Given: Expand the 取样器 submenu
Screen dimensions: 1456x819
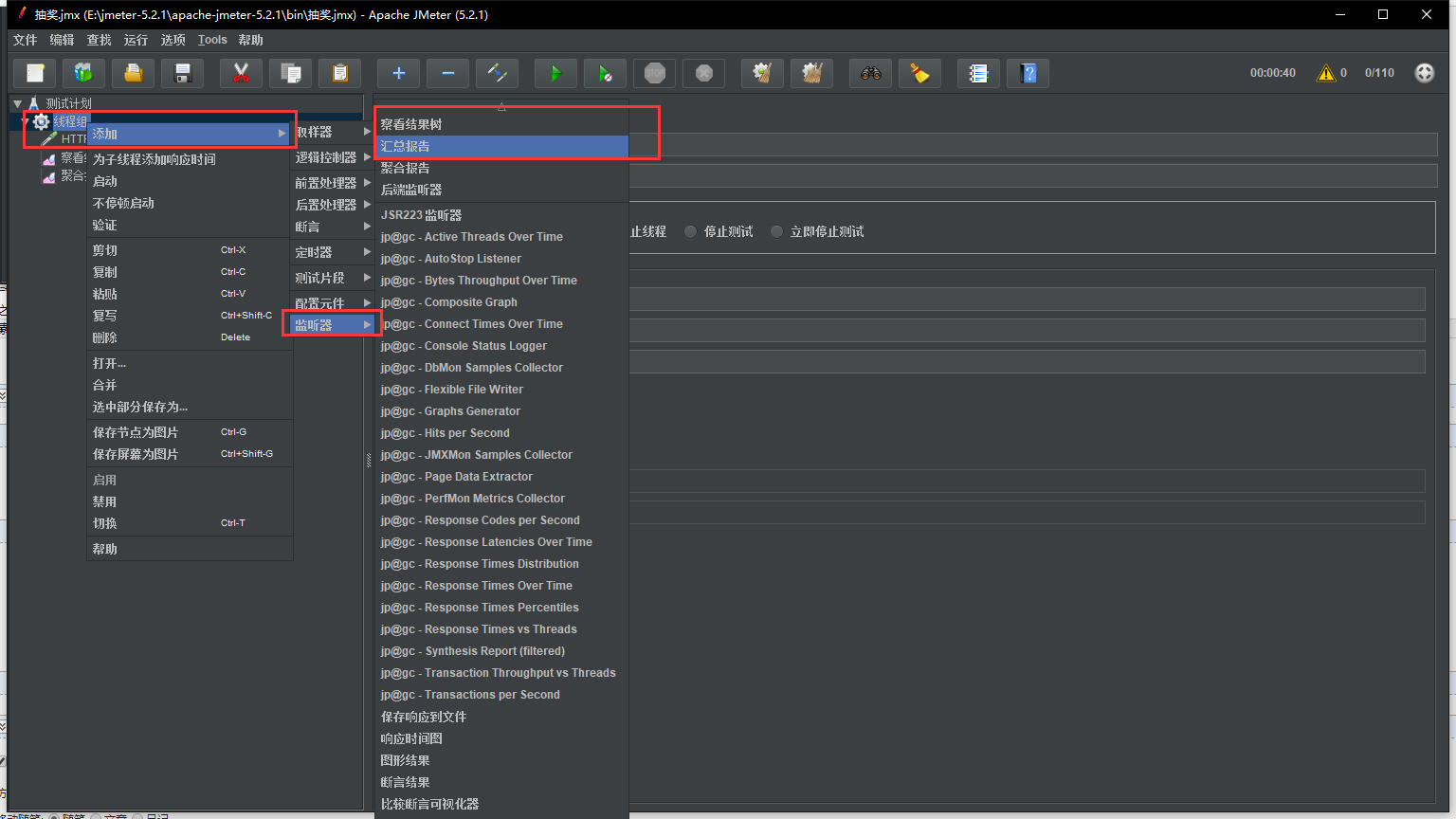Looking at the screenshot, I should click(333, 132).
